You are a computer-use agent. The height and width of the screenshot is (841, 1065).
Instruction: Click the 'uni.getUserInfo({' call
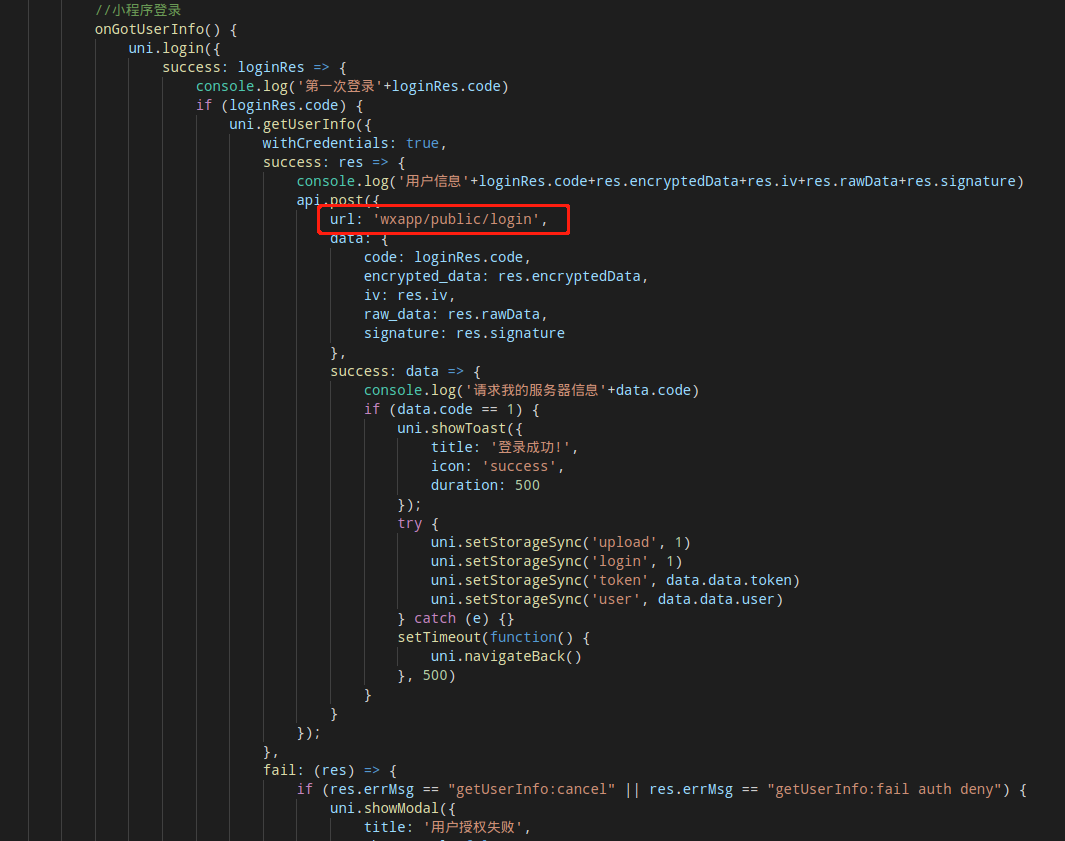300,124
